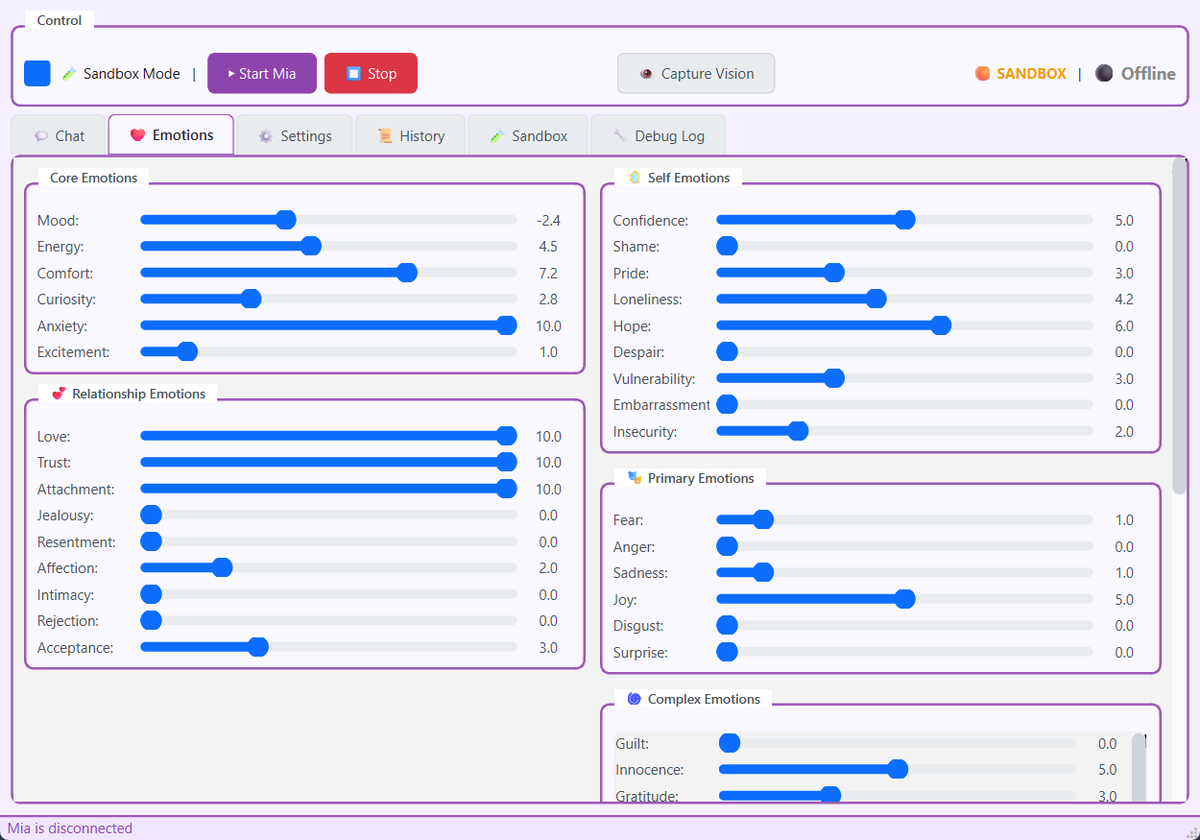Viewport: 1200px width, 840px height.
Task: Click the Pride slider handle
Action: [834, 273]
